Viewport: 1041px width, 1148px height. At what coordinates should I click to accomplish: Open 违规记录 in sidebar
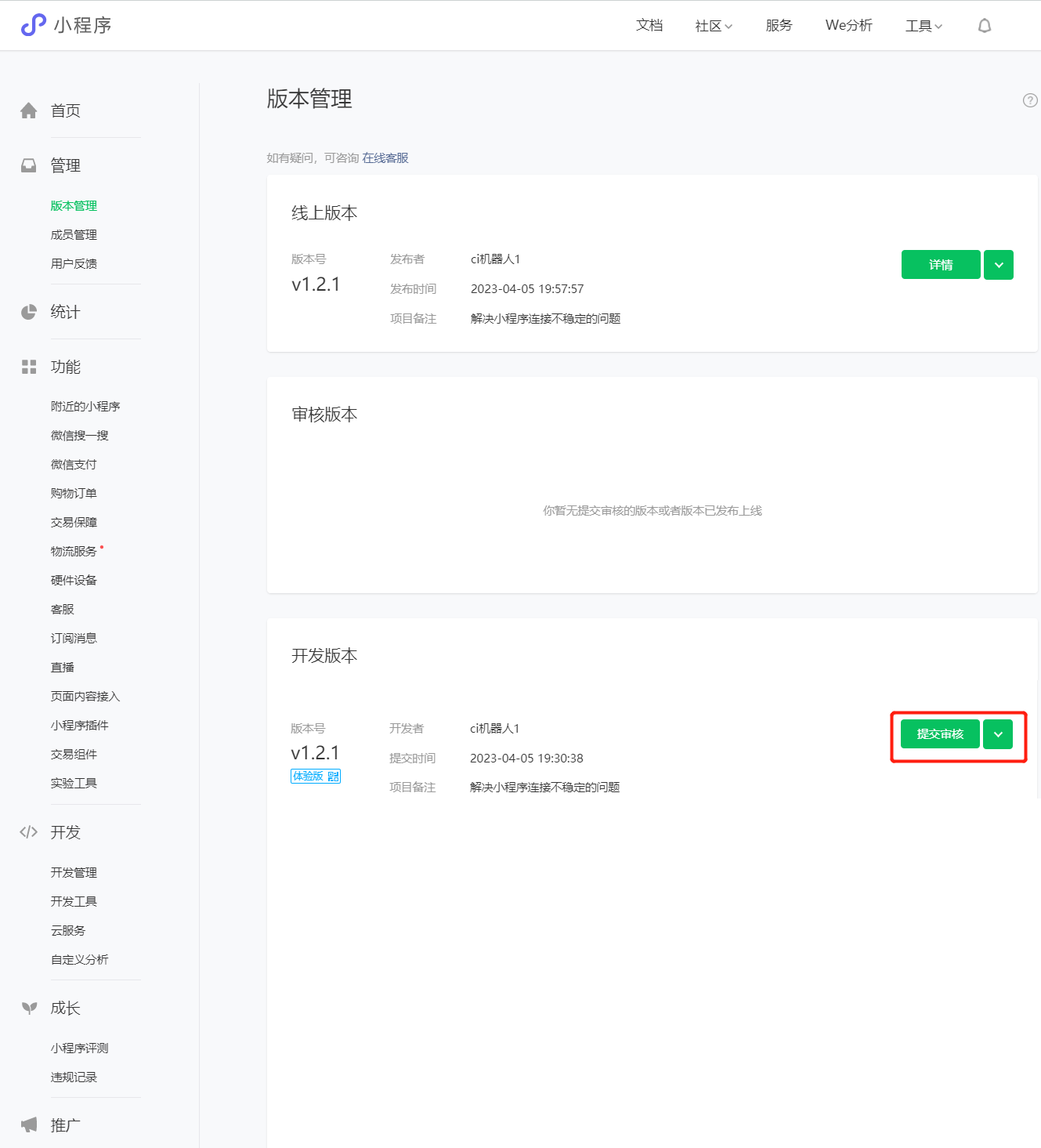(x=74, y=1077)
